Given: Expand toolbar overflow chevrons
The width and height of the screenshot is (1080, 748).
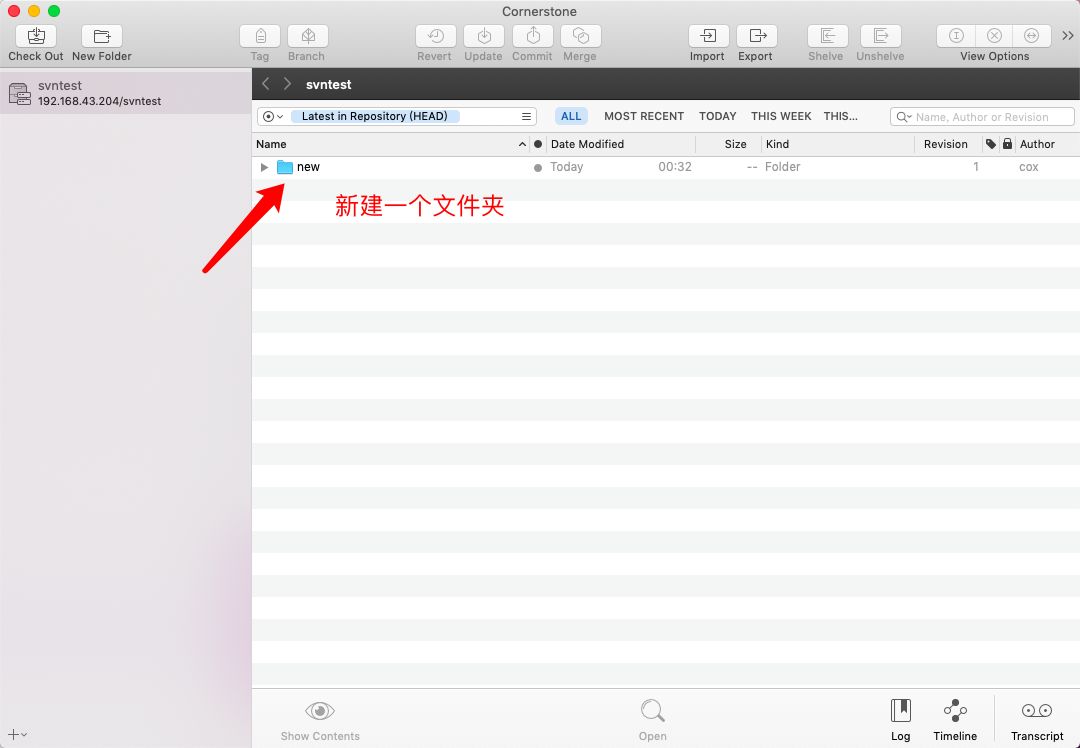Looking at the screenshot, I should 1068,36.
